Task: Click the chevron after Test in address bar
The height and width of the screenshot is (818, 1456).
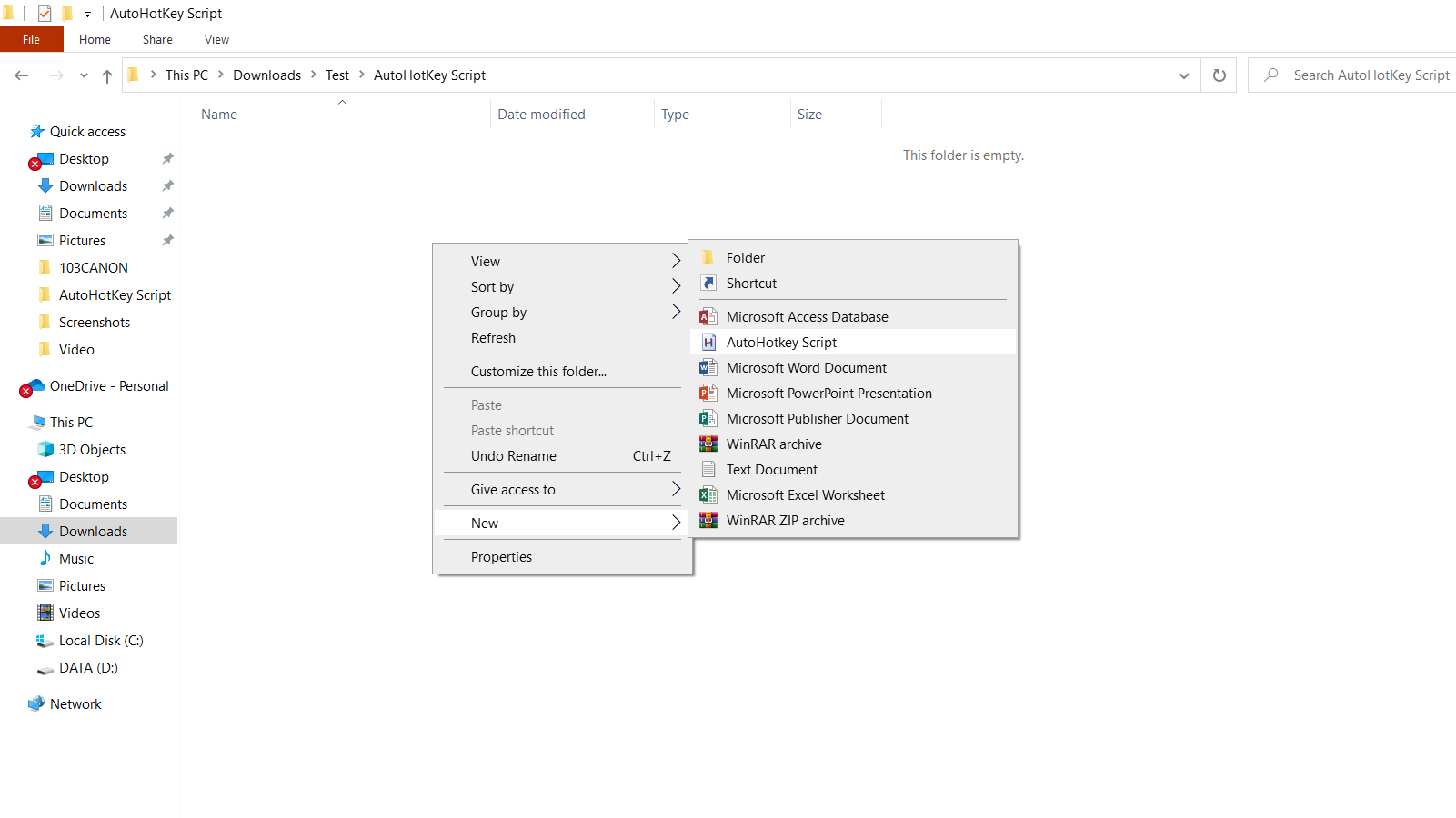Action: 362,75
